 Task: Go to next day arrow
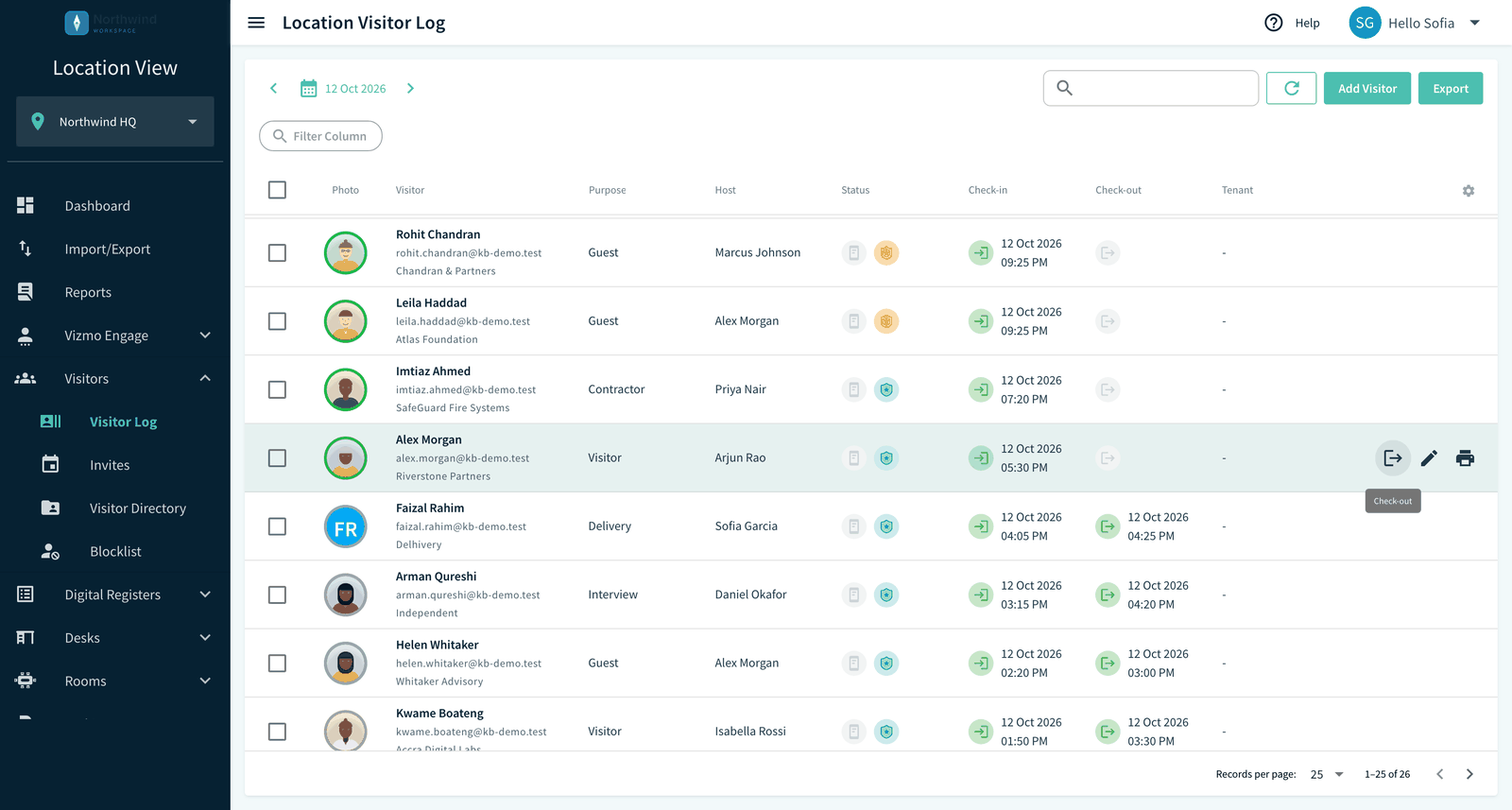click(x=410, y=89)
